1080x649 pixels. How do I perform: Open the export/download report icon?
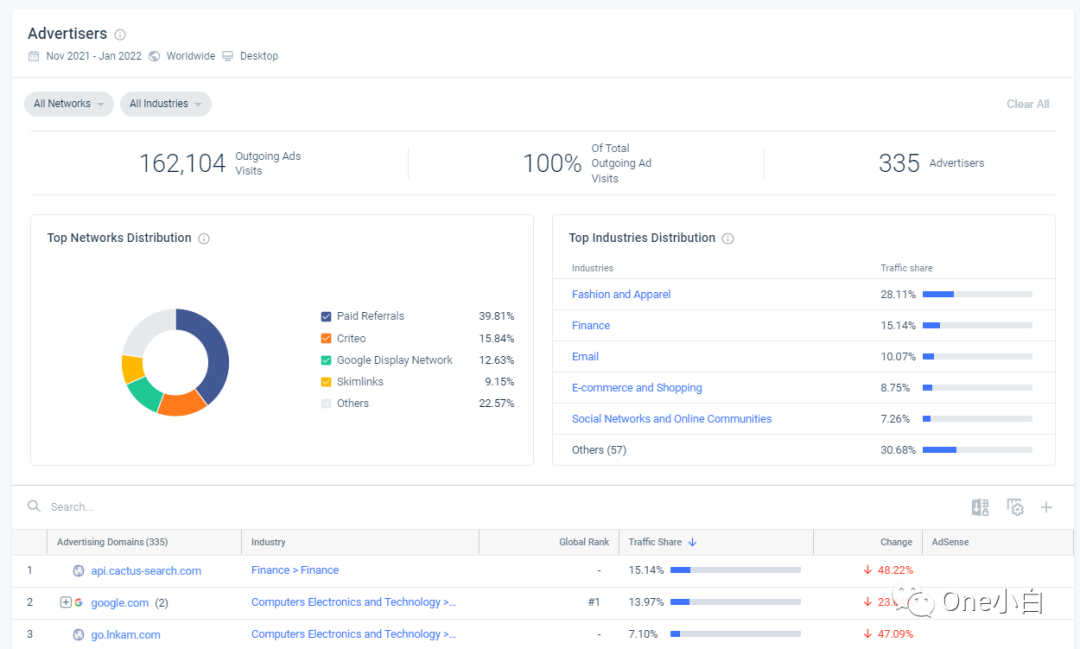[x=980, y=507]
